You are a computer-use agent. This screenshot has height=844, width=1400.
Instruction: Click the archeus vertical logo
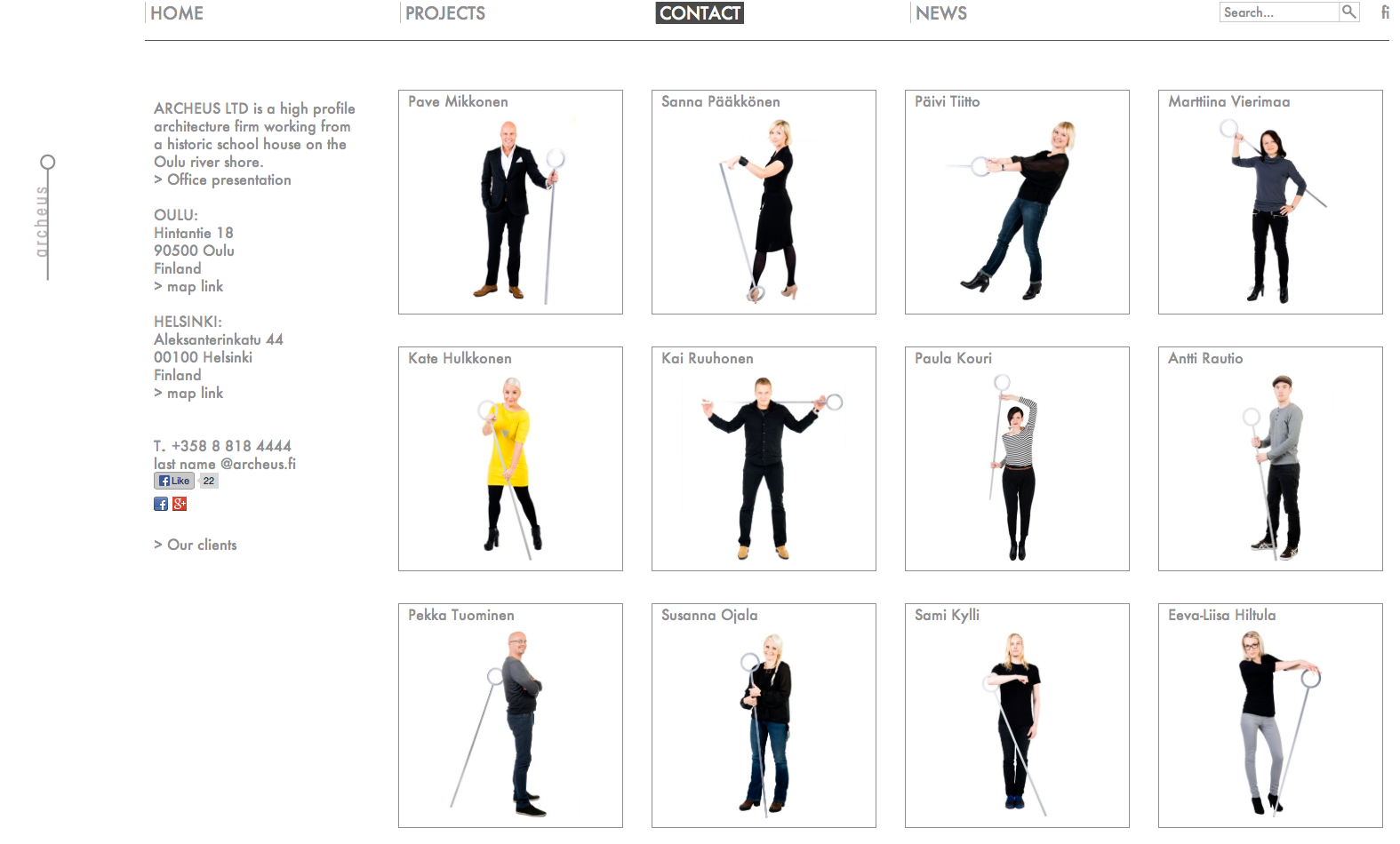tap(44, 218)
